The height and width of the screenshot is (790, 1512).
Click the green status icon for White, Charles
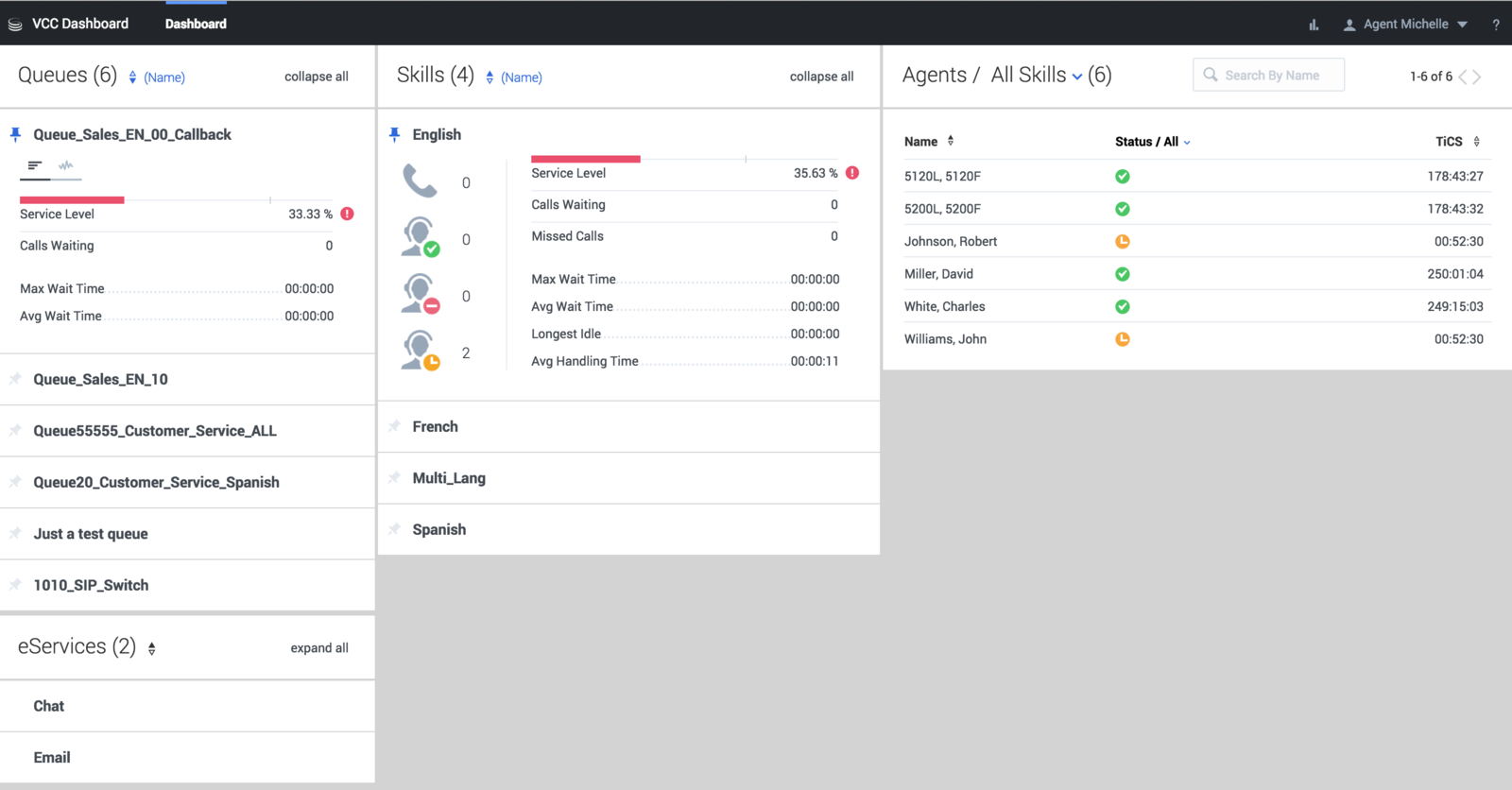1123,307
